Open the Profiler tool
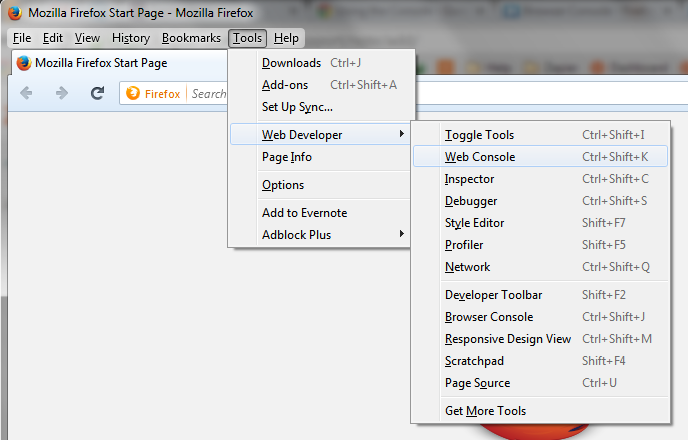This screenshot has width=688, height=440. pyautogui.click(x=541, y=244)
